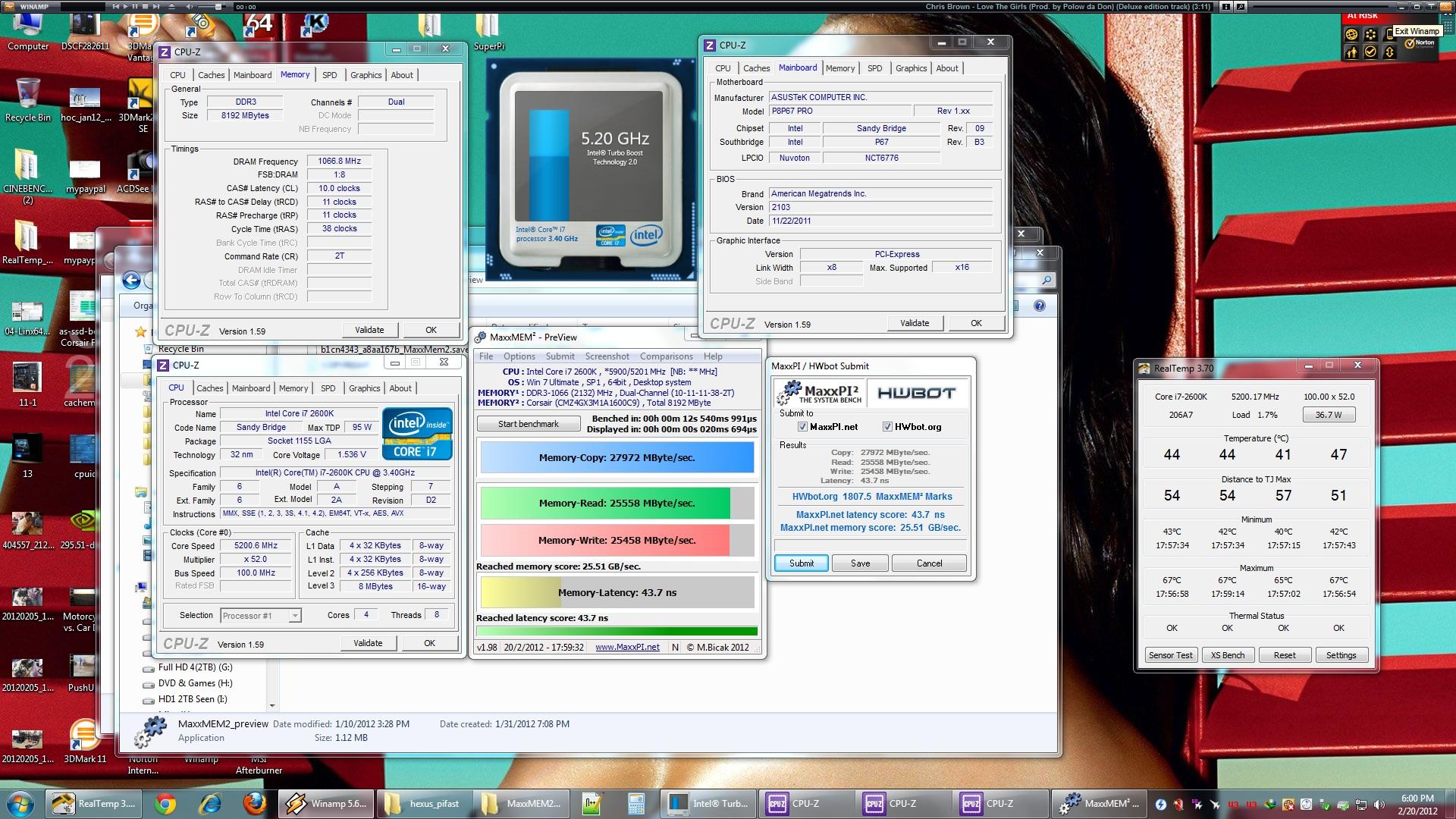Click Norton parental controls people icon

coord(1351,52)
